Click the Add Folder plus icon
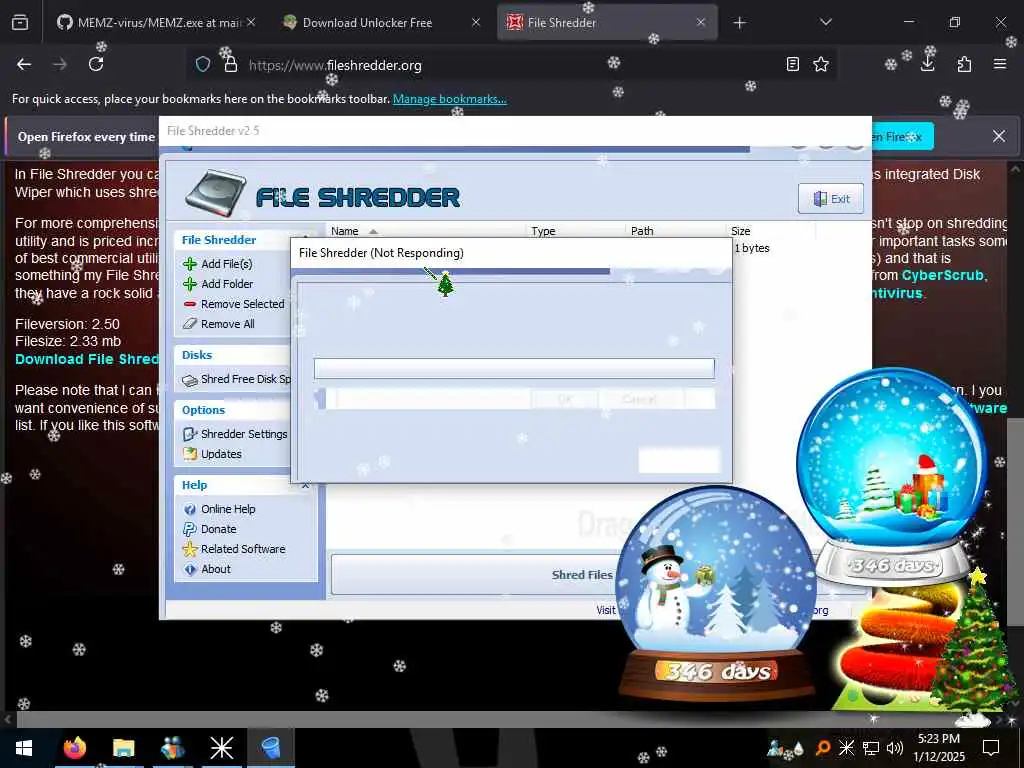 click(x=190, y=284)
